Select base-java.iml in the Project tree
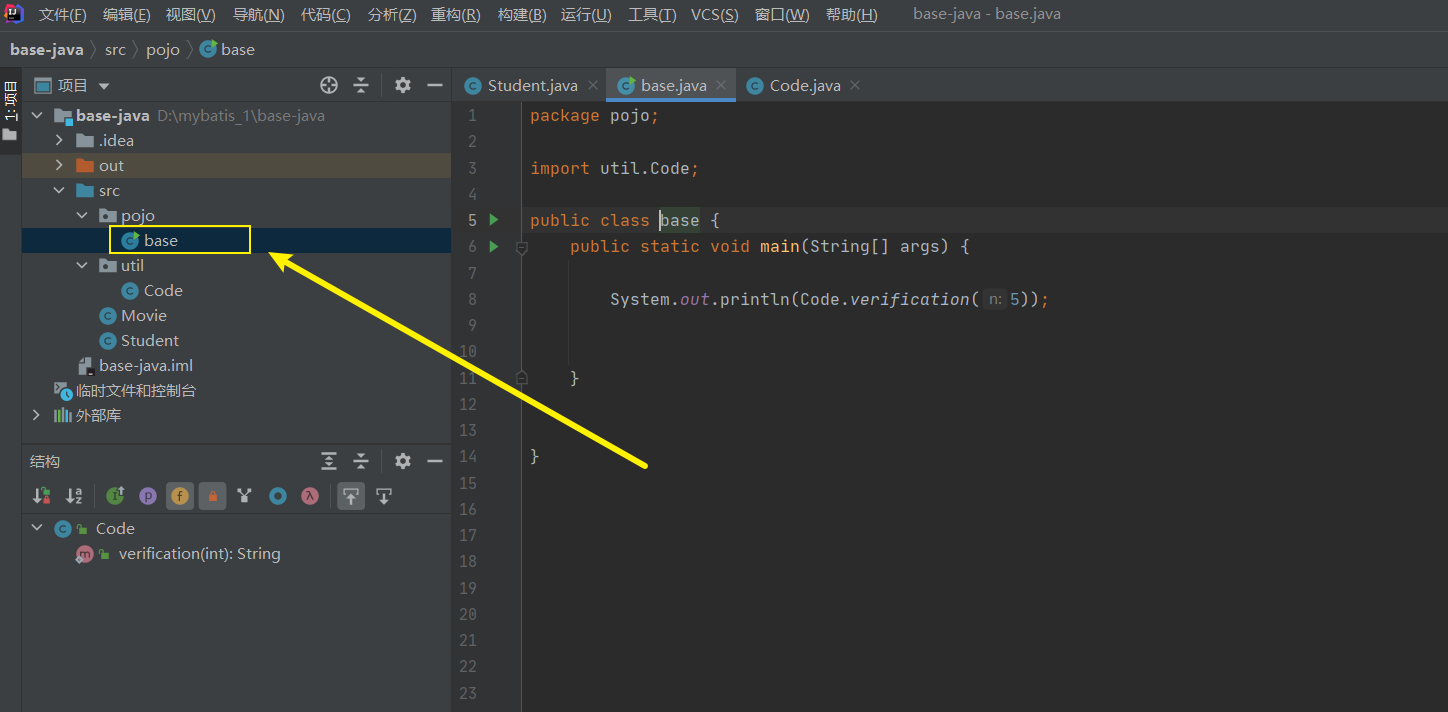Viewport: 1448px width, 712px height. pos(135,366)
